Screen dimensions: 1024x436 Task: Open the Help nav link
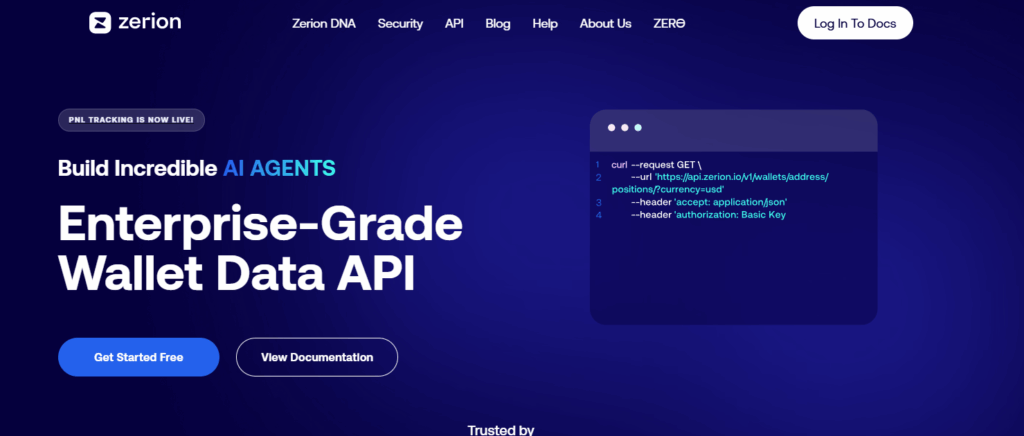tap(545, 23)
